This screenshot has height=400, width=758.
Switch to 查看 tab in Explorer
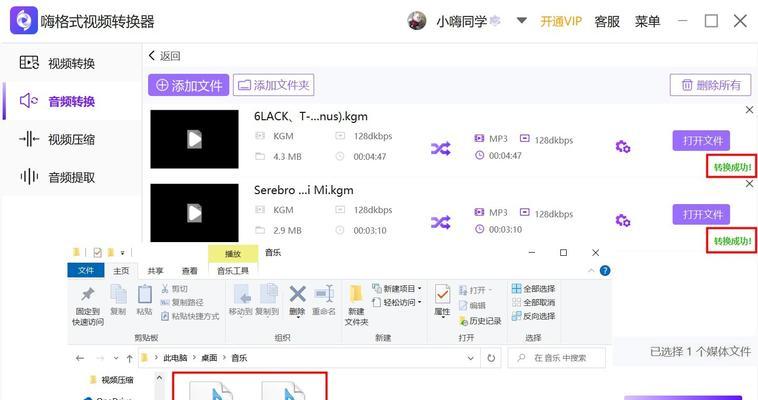[190, 271]
